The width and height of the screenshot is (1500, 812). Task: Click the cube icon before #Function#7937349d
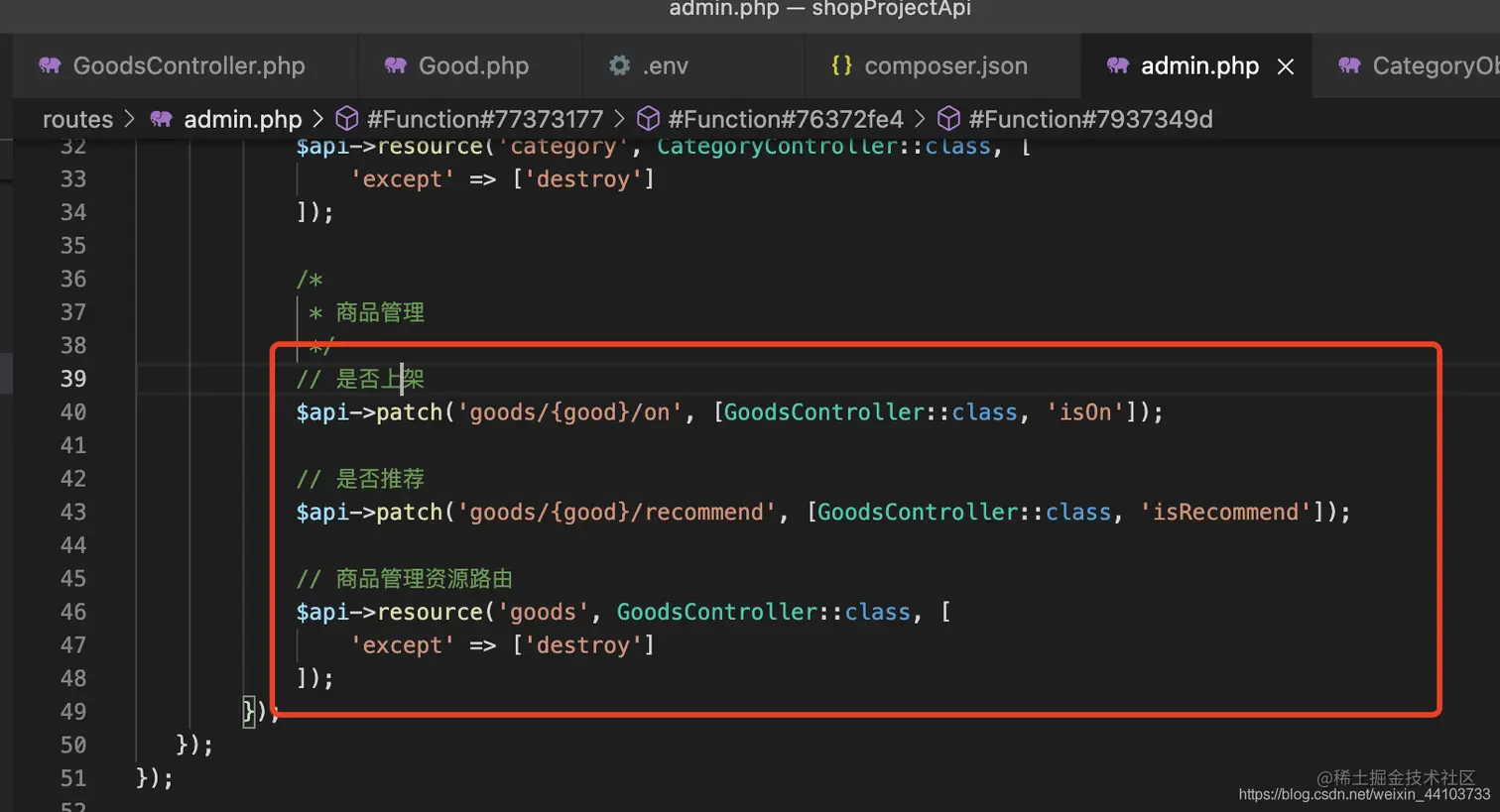[x=948, y=119]
